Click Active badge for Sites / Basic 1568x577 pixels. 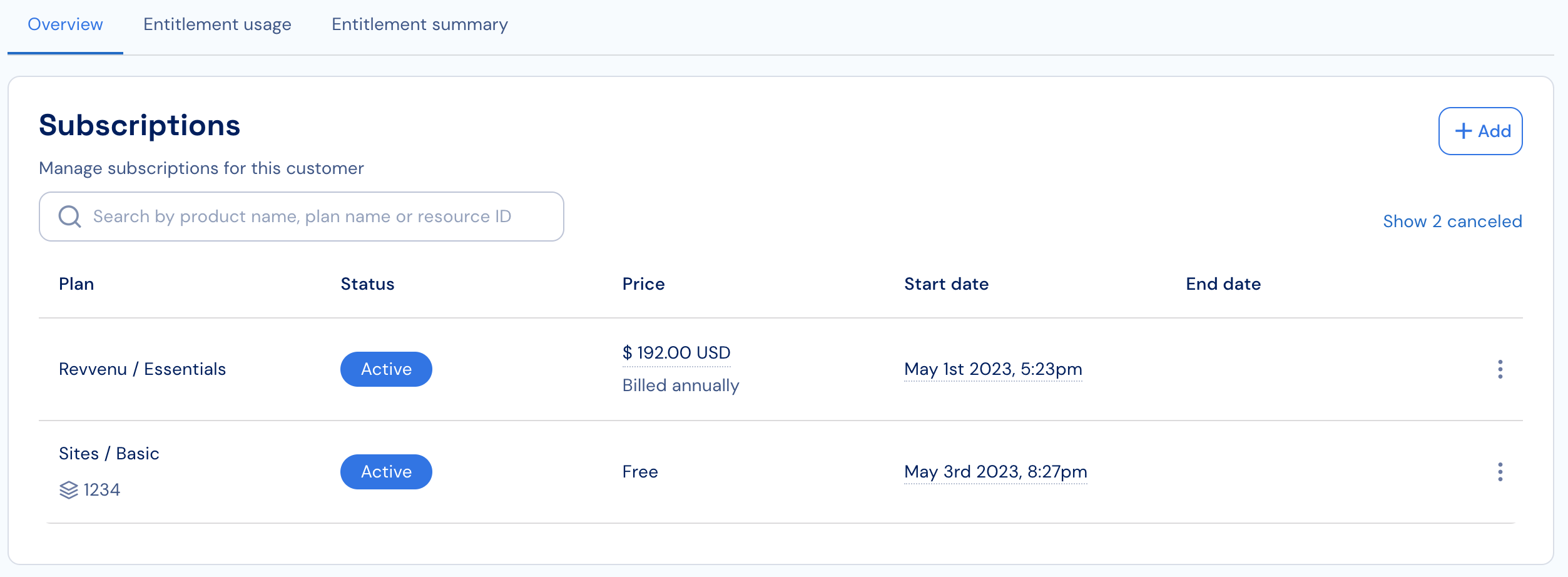point(386,472)
